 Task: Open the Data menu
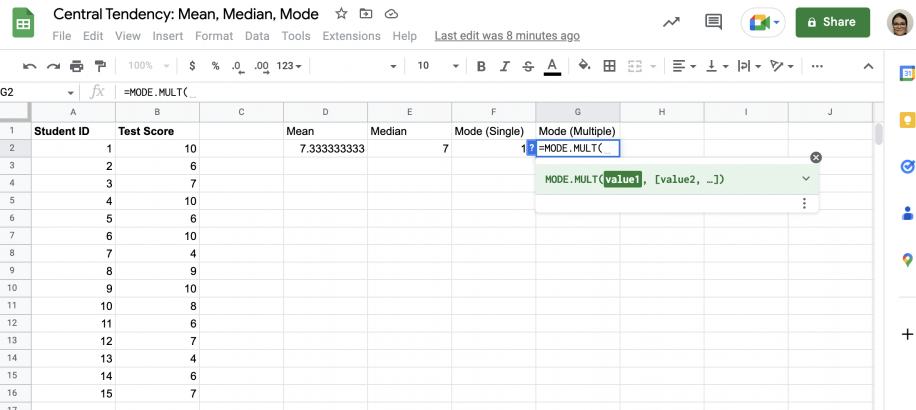[x=257, y=36]
